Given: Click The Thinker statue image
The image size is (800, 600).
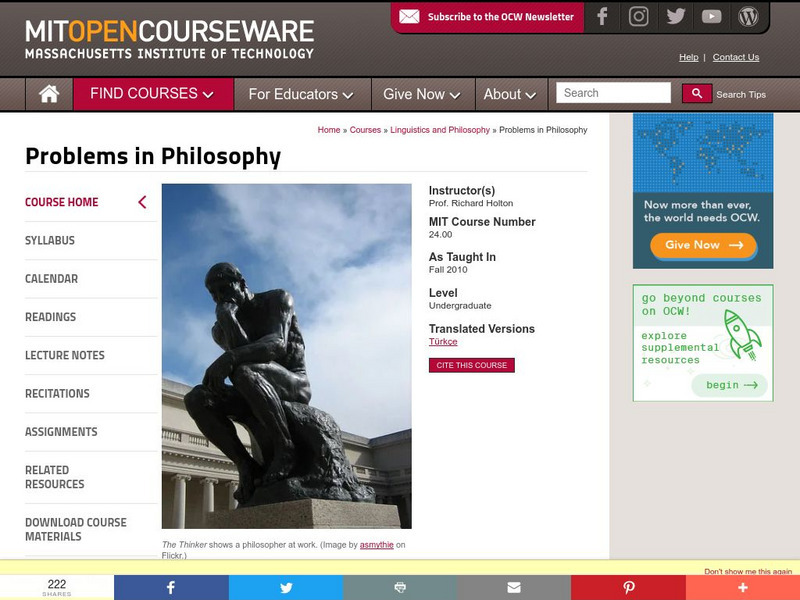Looking at the screenshot, I should pos(287,356).
